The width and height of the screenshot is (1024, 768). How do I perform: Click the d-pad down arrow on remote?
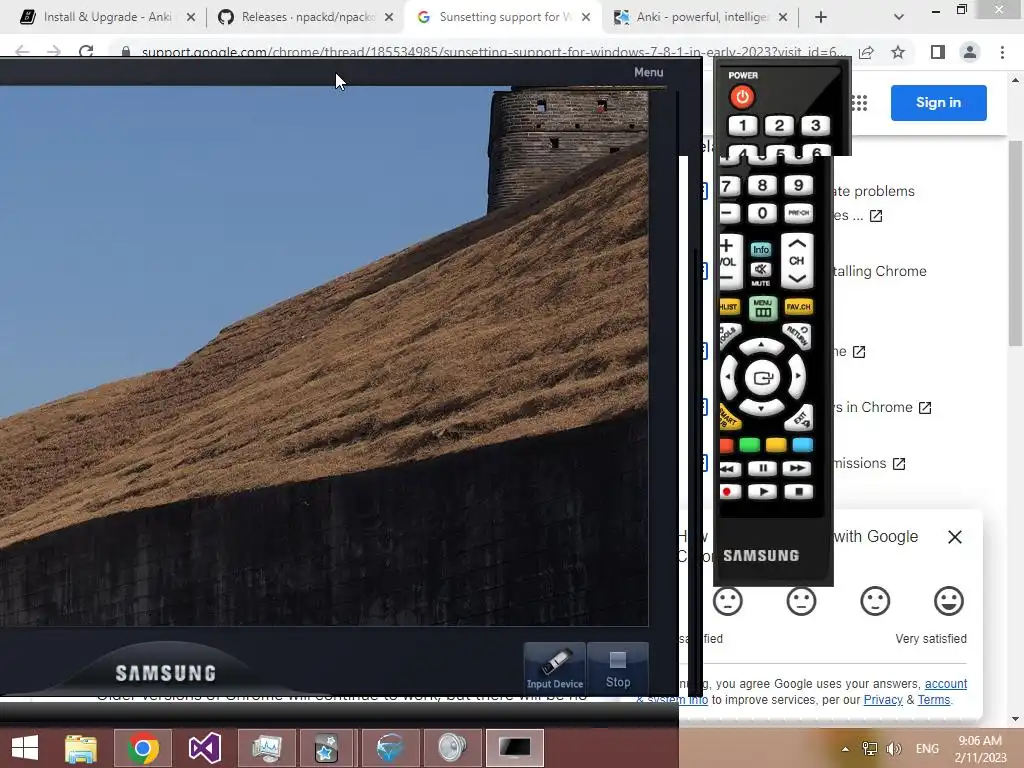click(x=761, y=409)
